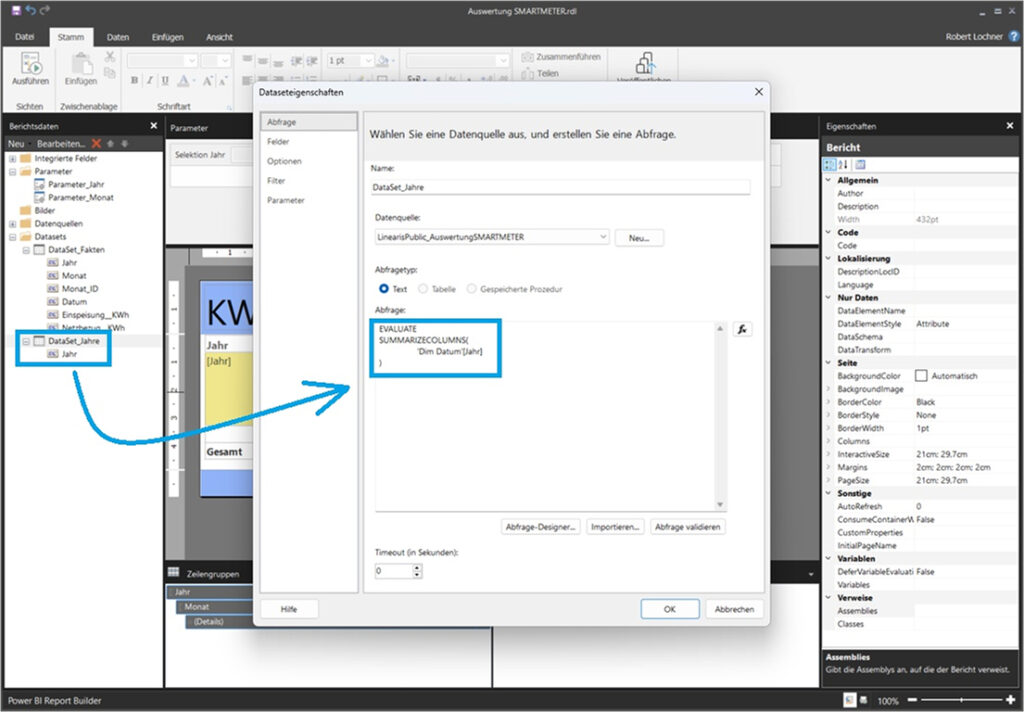Click the Timeout seconds stepper arrows
1024x712 pixels.
417,572
